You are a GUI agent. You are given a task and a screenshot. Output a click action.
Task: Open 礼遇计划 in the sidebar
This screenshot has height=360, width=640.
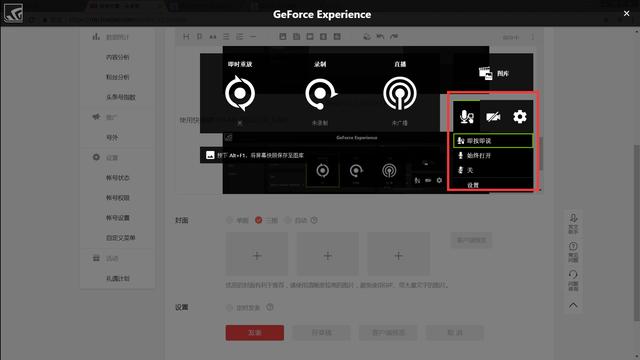(118, 278)
